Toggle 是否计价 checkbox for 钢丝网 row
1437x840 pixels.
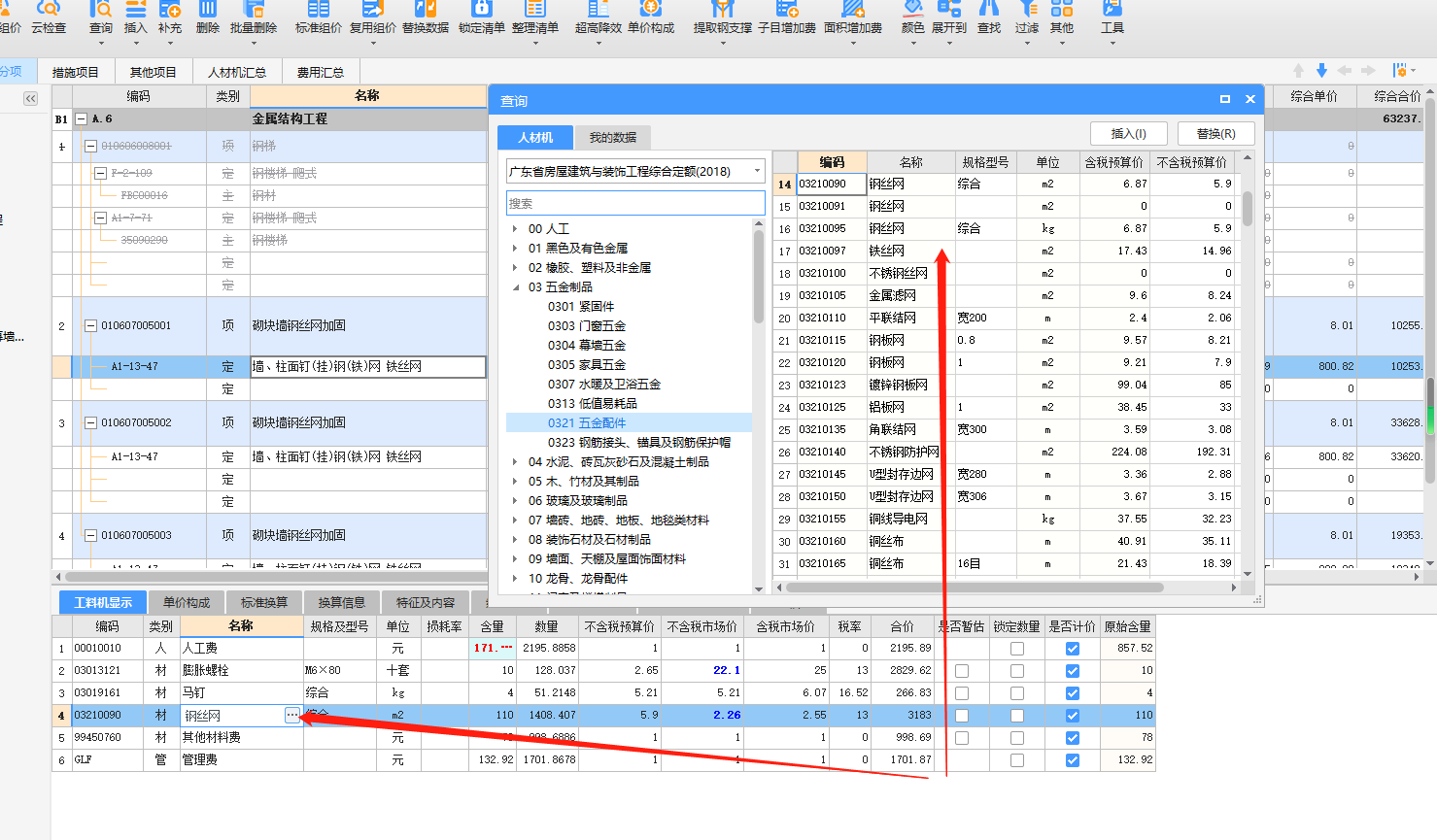[x=1072, y=715]
